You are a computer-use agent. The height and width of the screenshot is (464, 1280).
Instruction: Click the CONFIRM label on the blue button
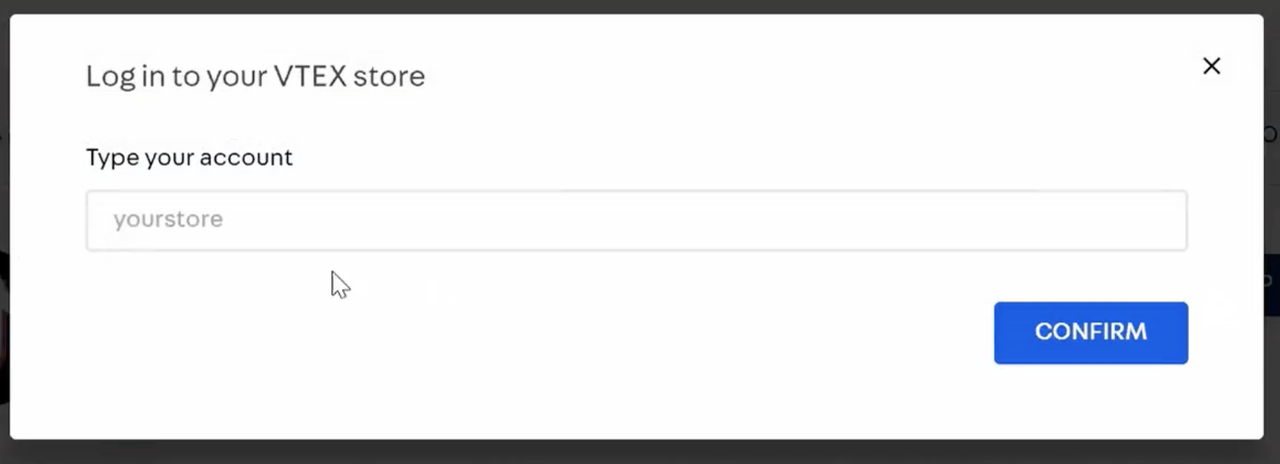(1091, 332)
